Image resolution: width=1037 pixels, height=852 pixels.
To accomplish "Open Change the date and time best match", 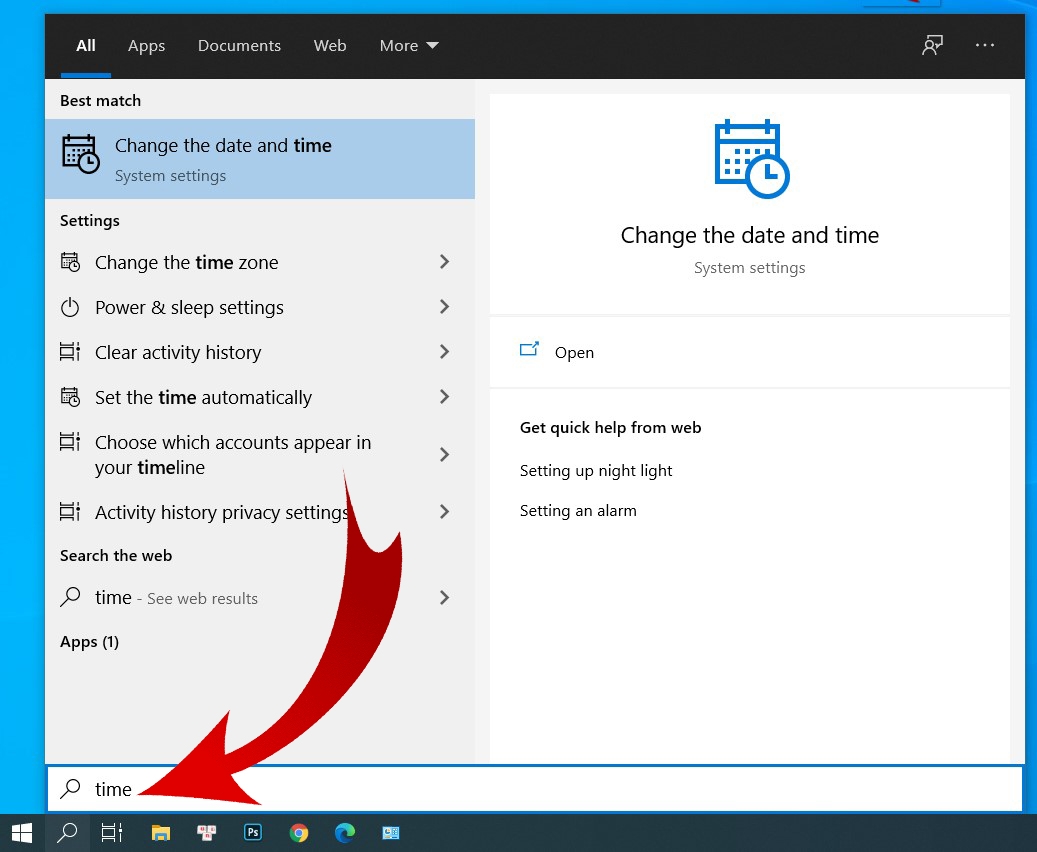I will pos(260,159).
